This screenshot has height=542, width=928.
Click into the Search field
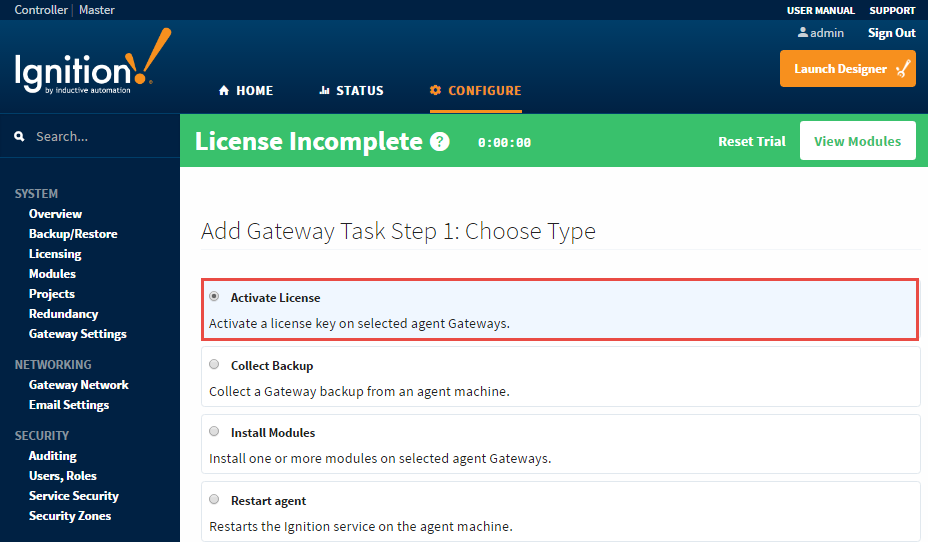(x=100, y=137)
